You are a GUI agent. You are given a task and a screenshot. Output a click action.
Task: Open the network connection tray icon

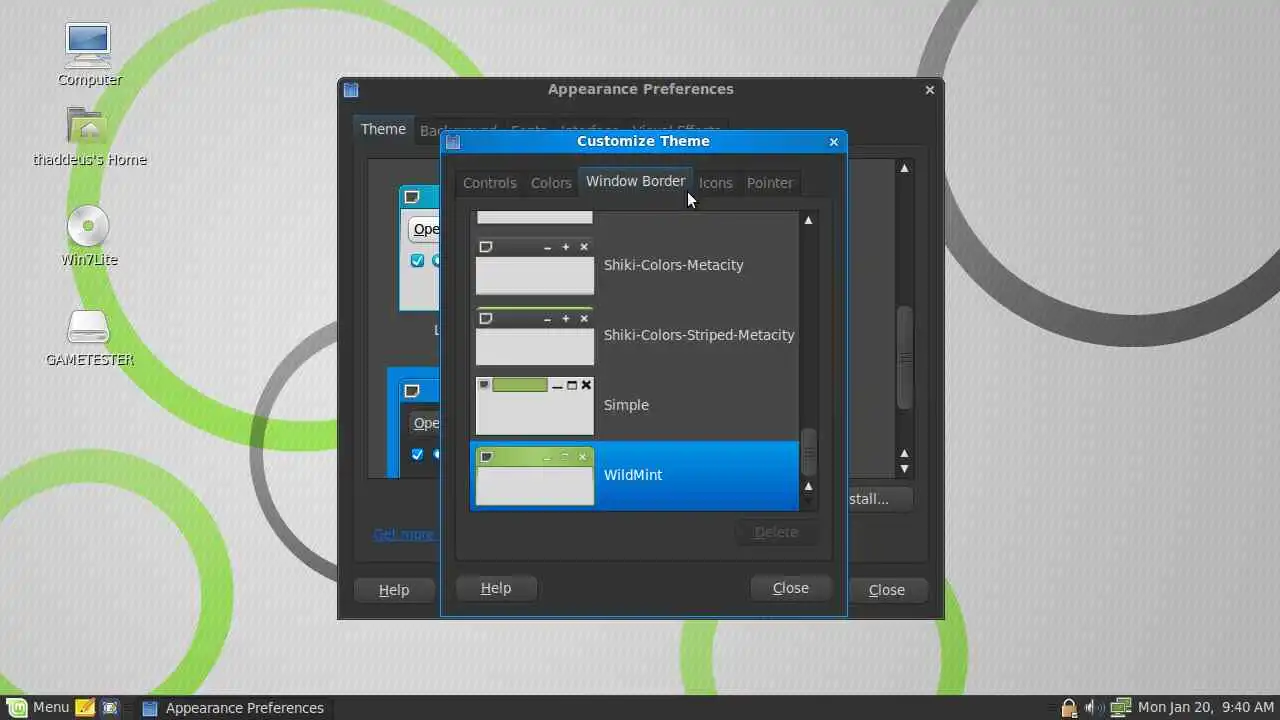[1120, 707]
